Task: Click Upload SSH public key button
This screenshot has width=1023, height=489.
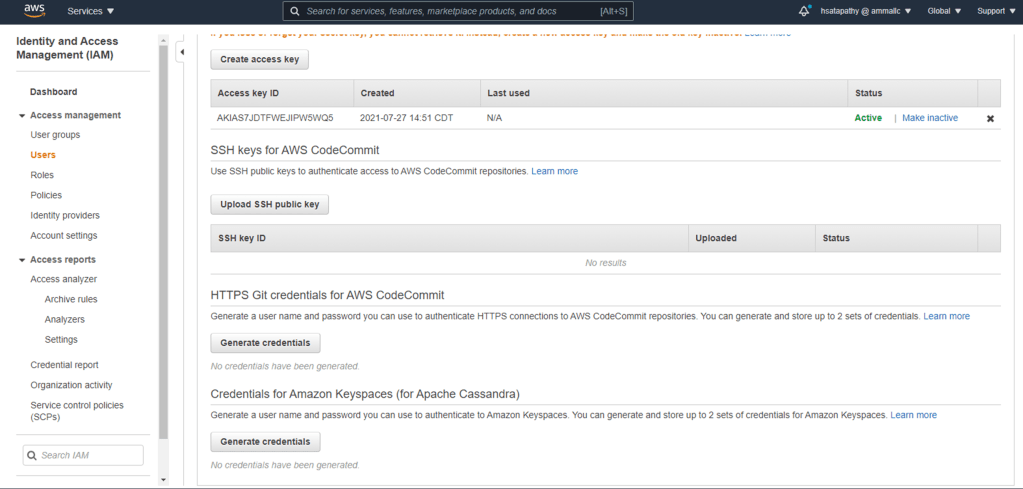Action: click(269, 204)
